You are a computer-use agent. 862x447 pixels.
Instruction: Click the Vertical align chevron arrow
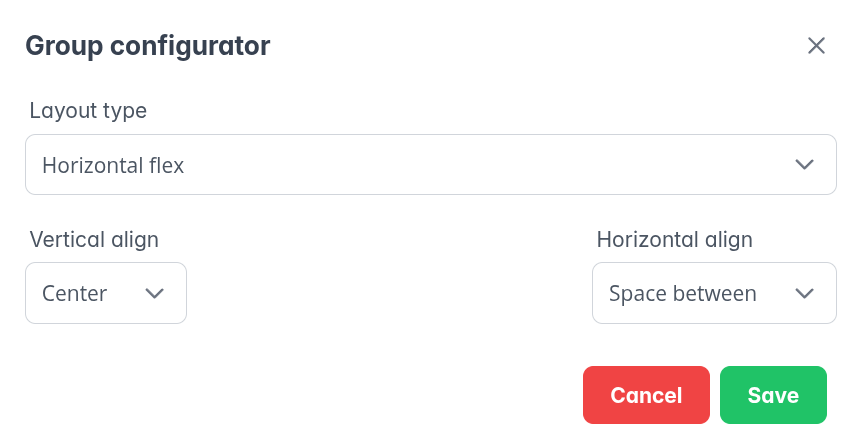coord(154,293)
